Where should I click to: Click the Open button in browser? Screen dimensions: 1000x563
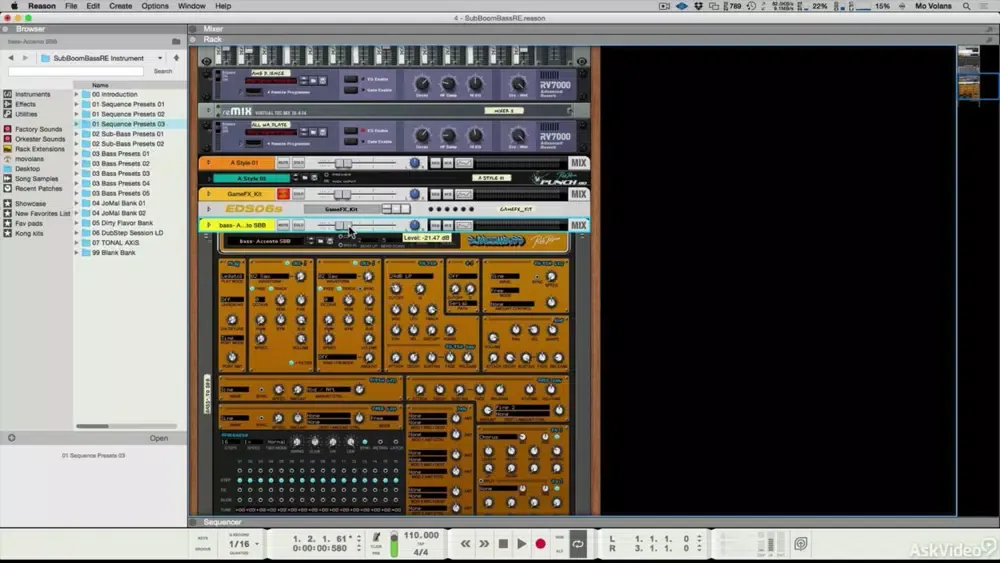(x=159, y=438)
